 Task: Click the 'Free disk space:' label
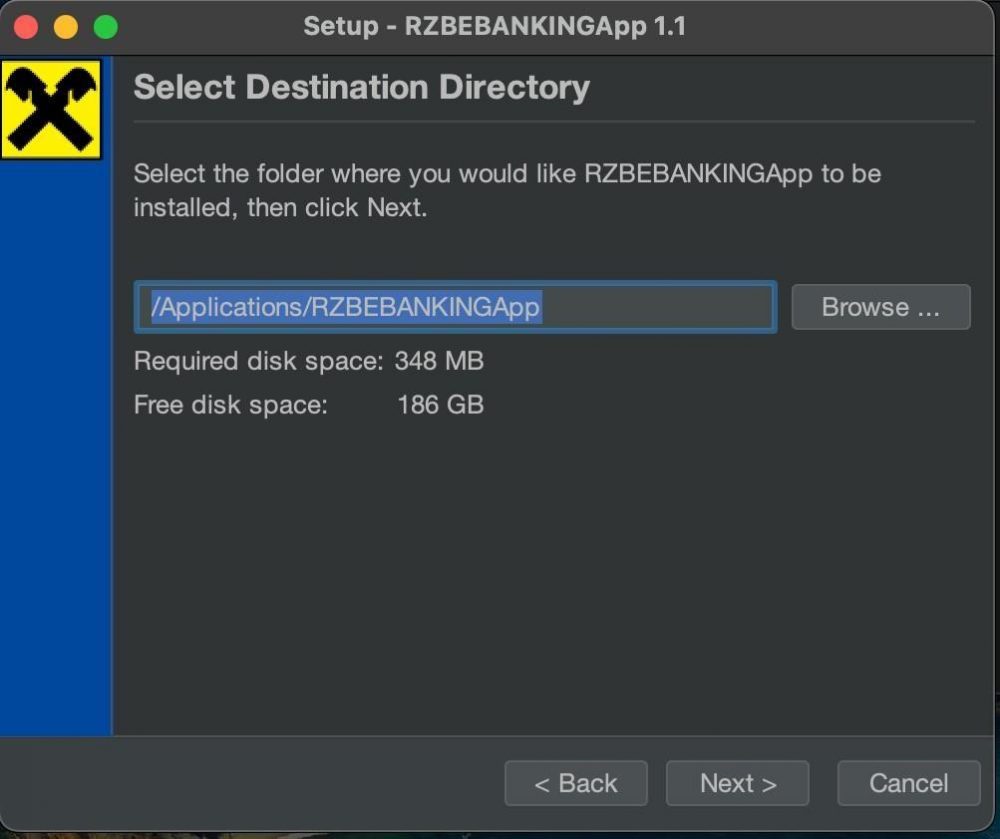point(230,405)
